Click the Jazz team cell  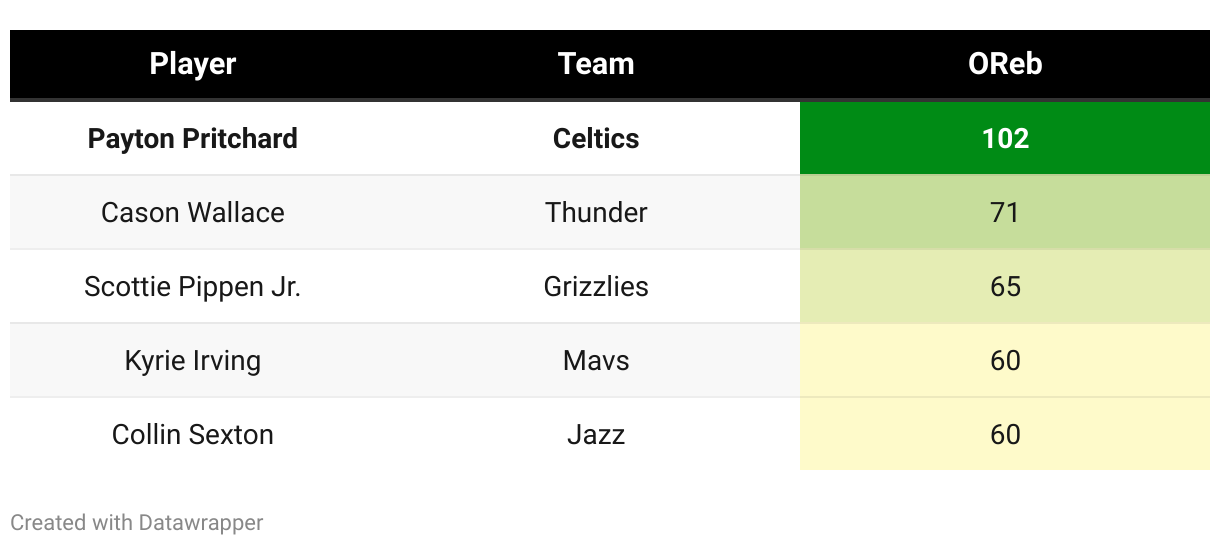596,434
